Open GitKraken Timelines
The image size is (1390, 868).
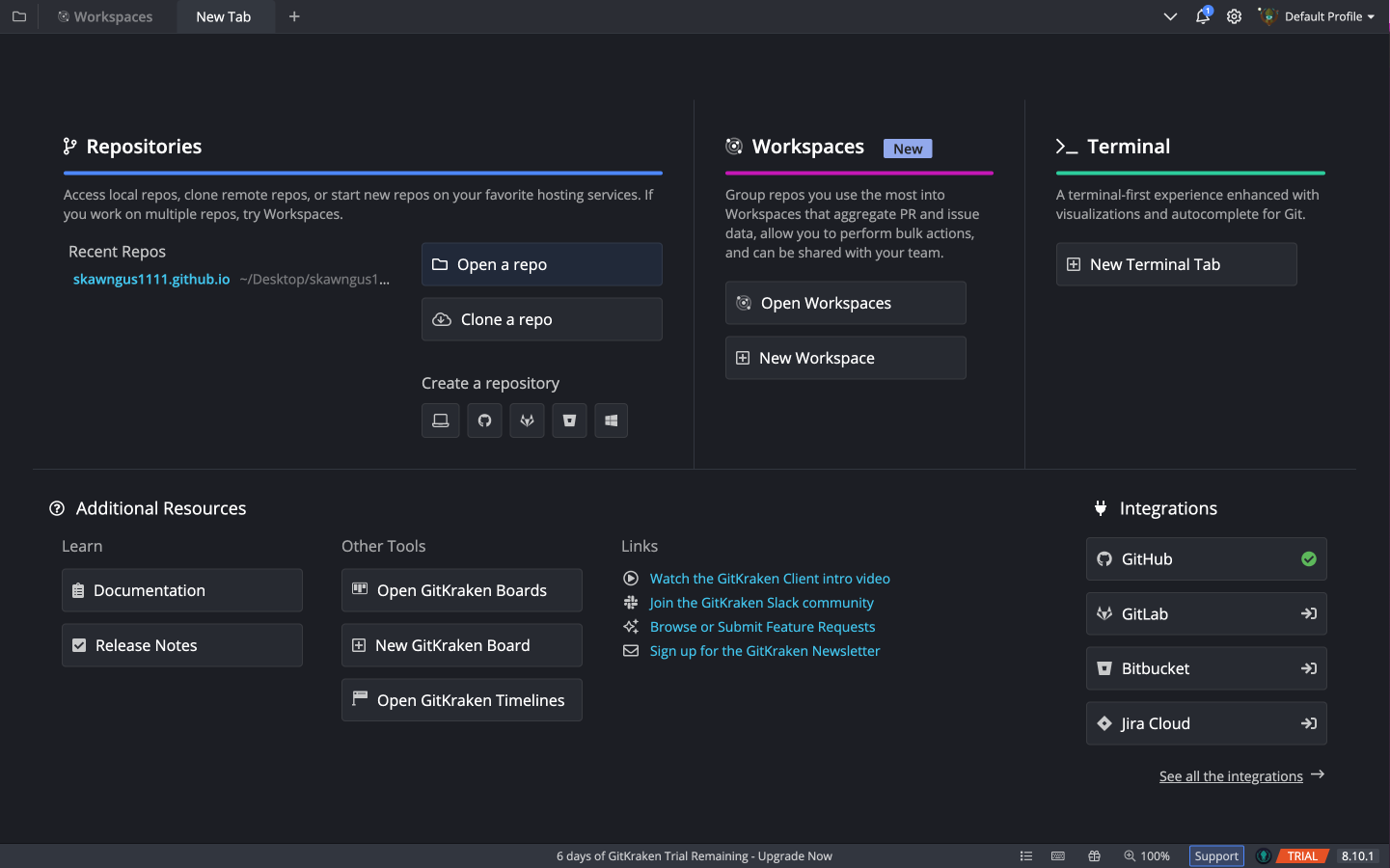[462, 700]
